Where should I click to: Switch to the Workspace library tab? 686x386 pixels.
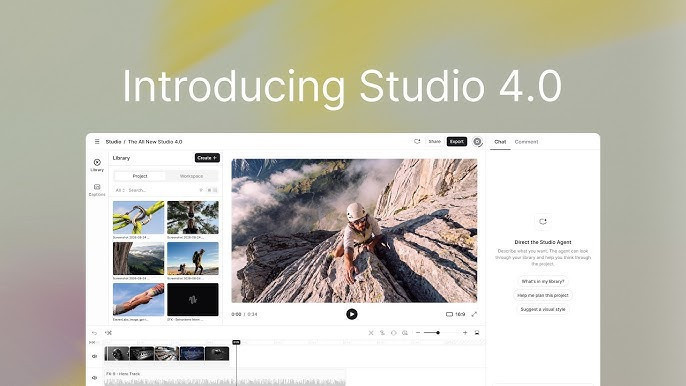point(191,176)
